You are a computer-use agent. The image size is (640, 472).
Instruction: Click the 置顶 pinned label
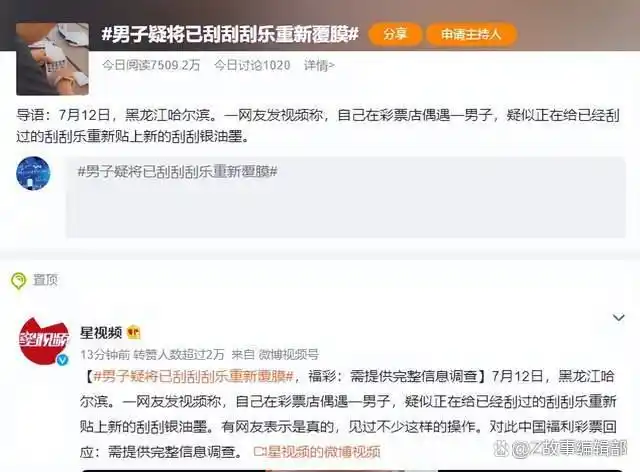tap(45, 281)
